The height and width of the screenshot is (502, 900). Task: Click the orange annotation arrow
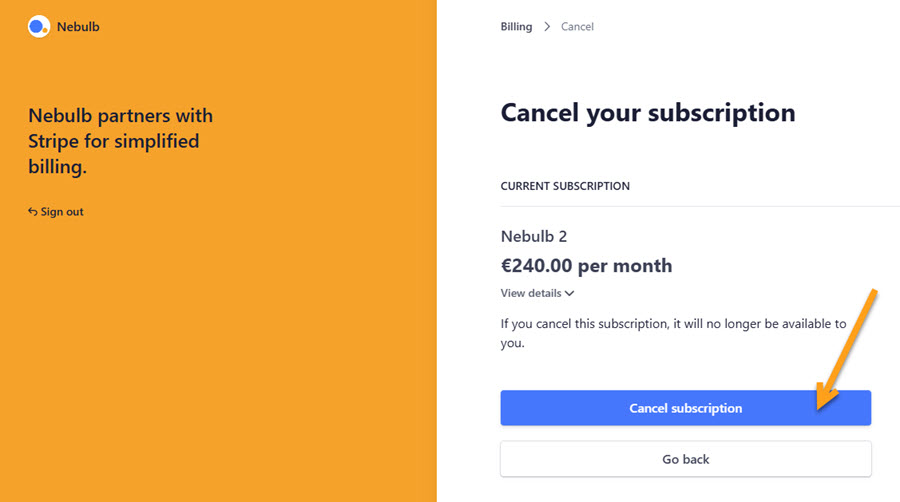[847, 350]
